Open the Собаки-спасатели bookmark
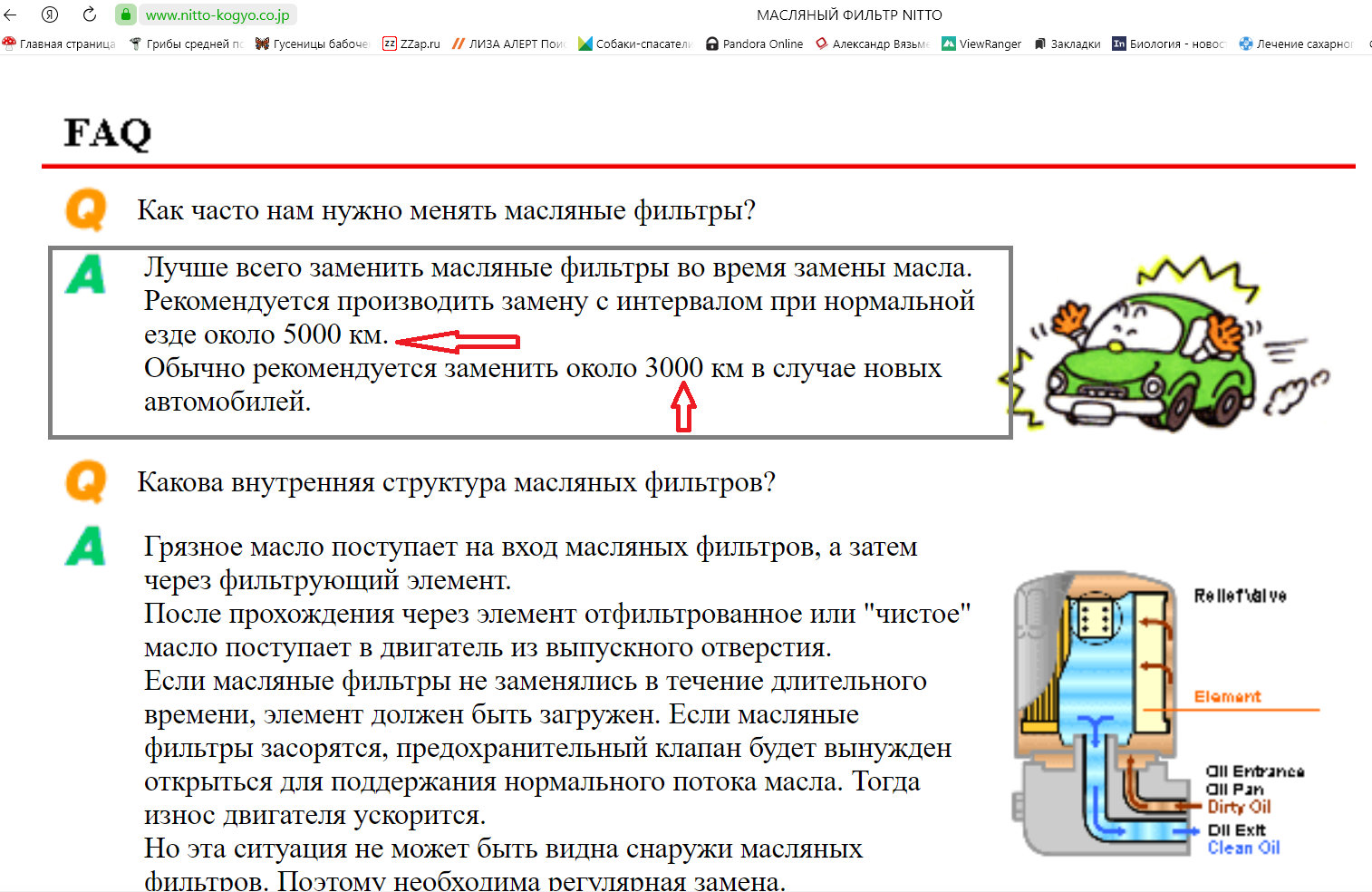 point(635,44)
